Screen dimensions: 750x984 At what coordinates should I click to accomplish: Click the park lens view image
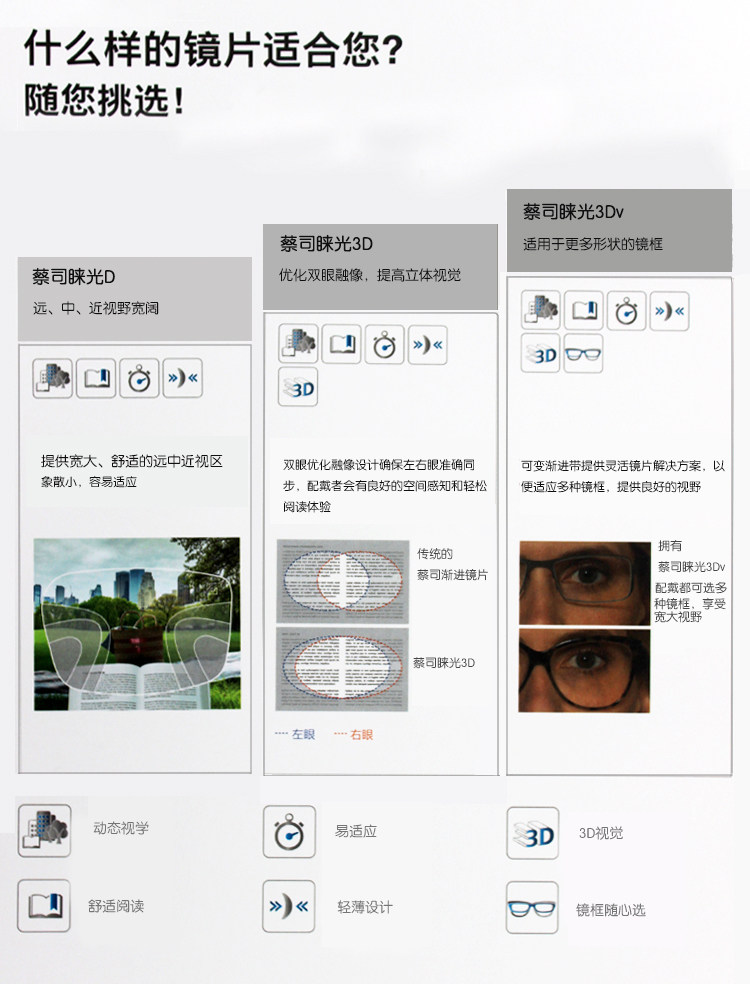pyautogui.click(x=137, y=624)
